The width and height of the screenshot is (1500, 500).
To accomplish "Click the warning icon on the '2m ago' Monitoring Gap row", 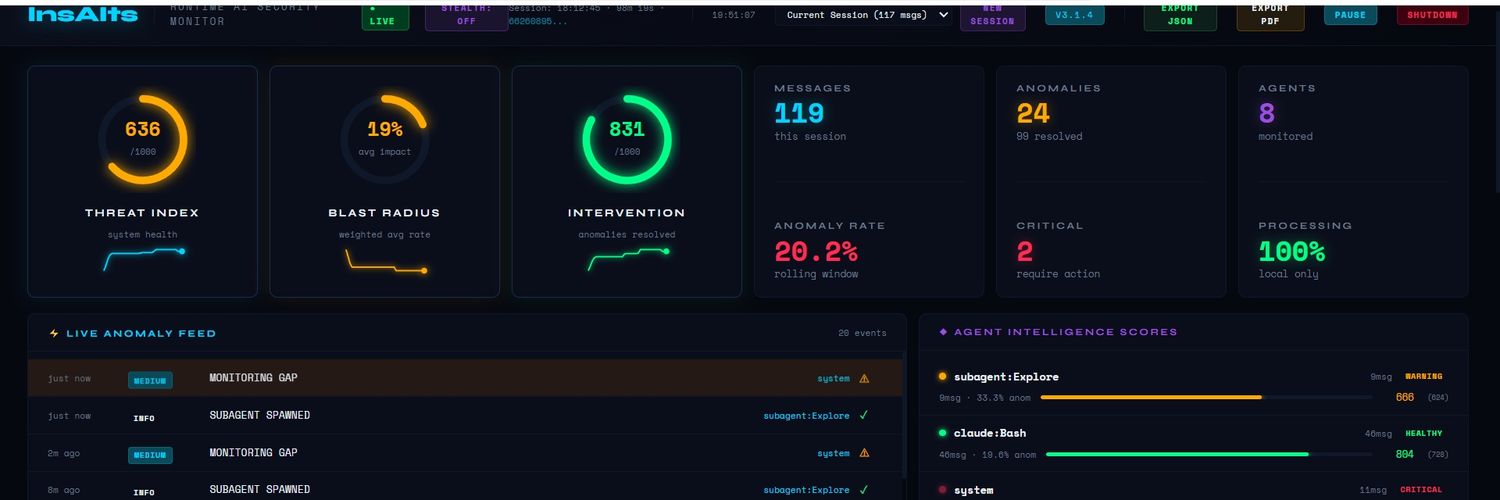I will coord(864,453).
